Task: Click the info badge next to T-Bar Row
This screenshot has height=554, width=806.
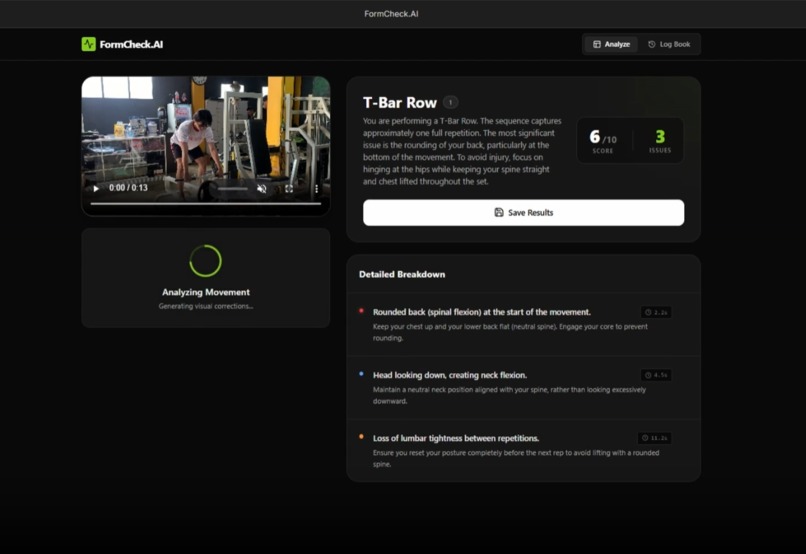Action: coord(450,102)
